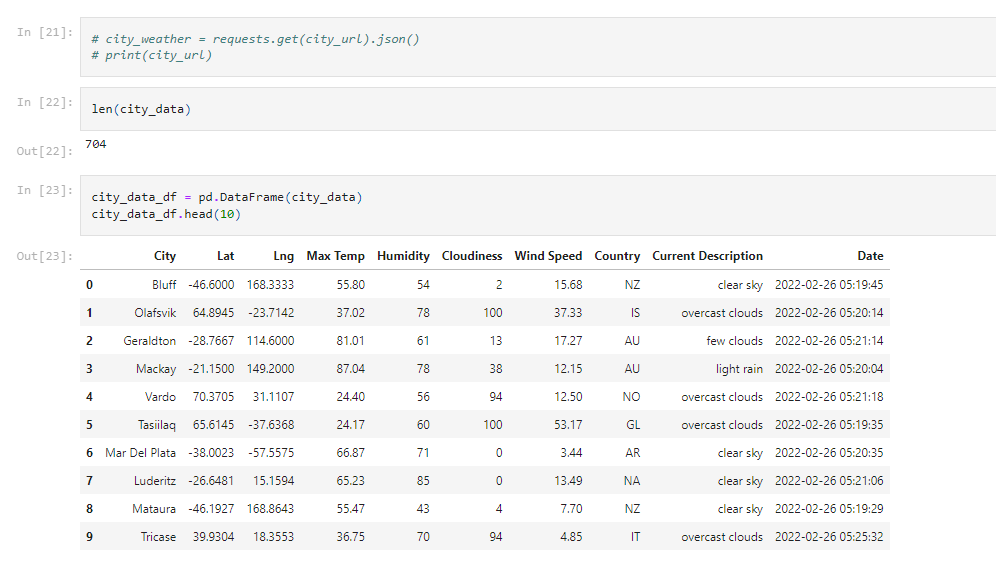This screenshot has height=567, width=996.
Task: Select the Mackay city cell
Action: coord(156,369)
